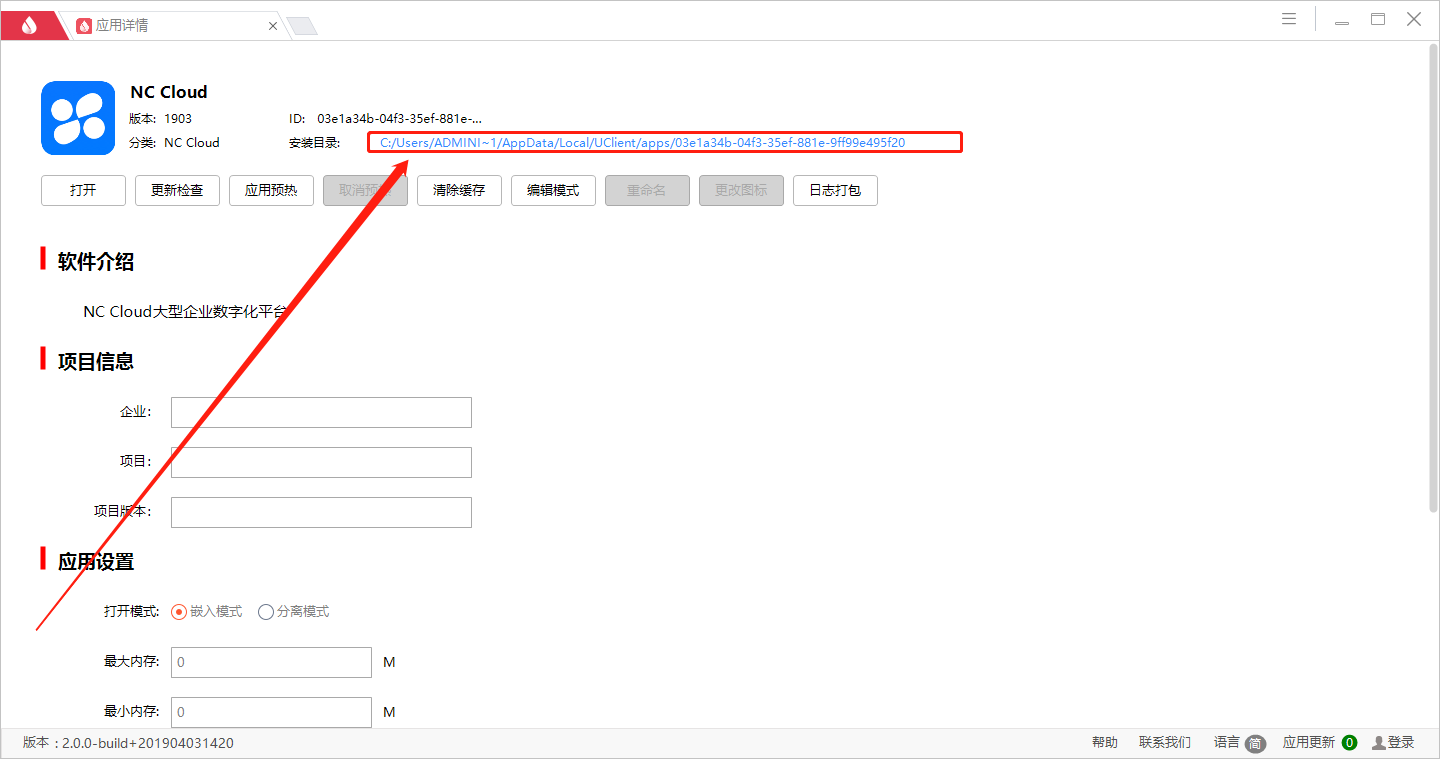The image size is (1440, 759).
Task: Select the 嵌入模式 radio button
Action: pos(179,612)
